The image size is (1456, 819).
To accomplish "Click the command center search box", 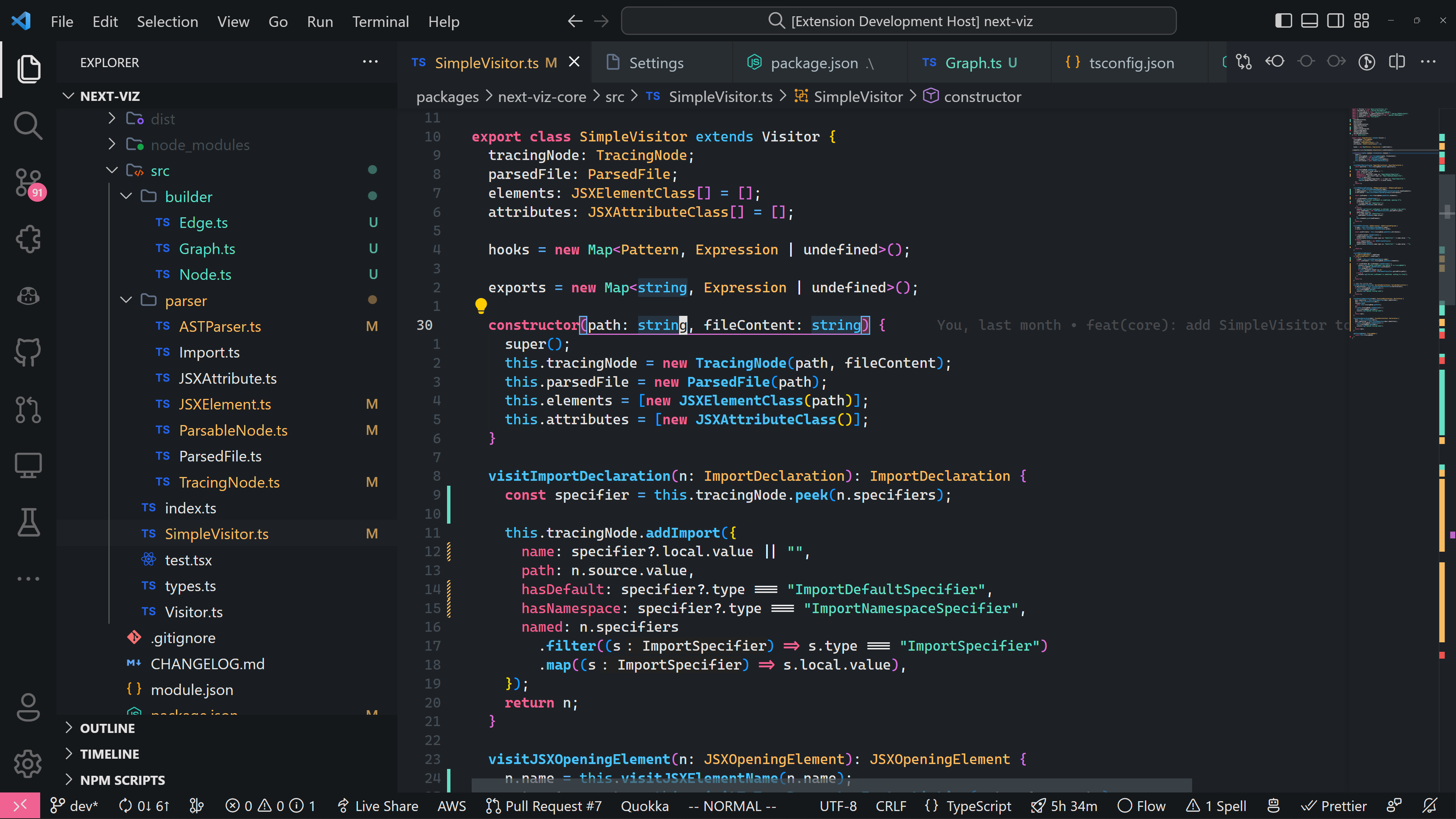I will (x=898, y=21).
